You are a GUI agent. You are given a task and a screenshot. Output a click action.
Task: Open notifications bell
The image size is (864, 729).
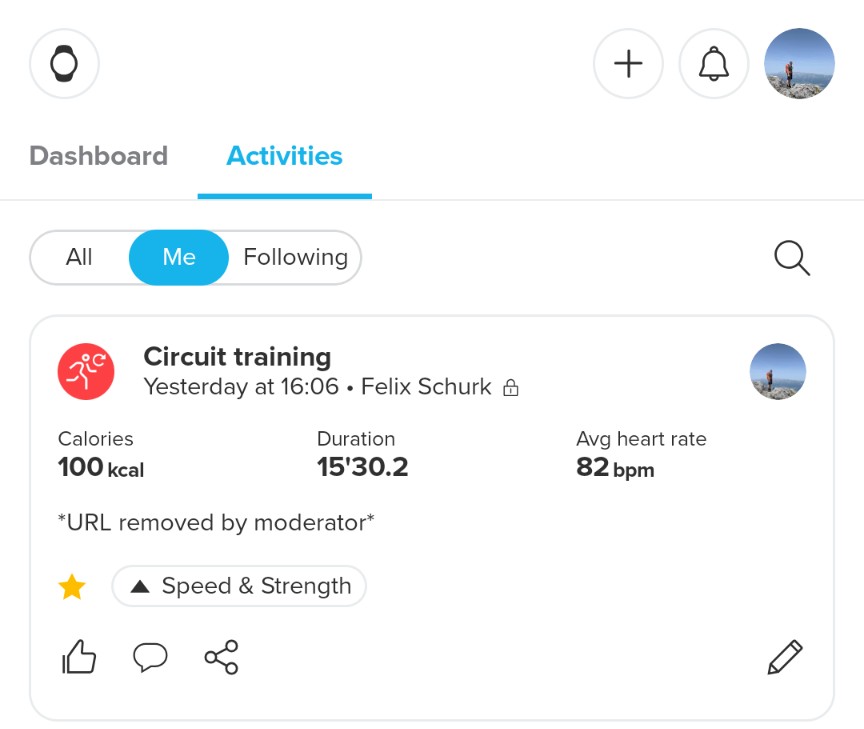[x=713, y=63]
